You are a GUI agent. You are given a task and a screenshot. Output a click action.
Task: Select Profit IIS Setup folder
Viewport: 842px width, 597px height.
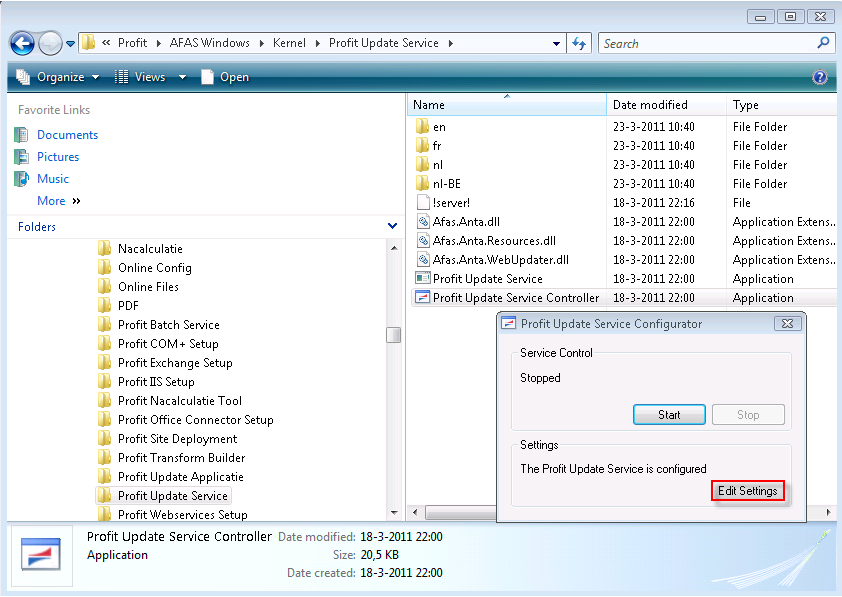pyautogui.click(x=156, y=382)
